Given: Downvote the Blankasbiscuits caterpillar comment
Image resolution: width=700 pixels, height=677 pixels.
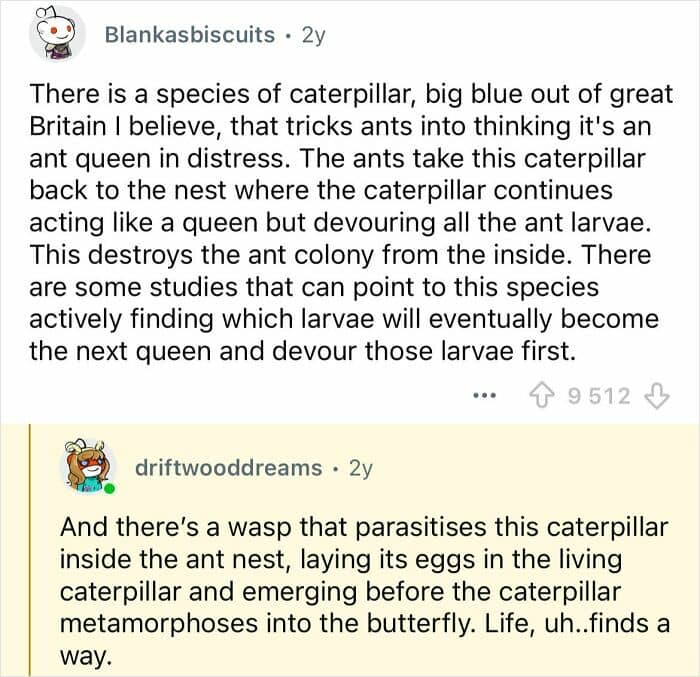Looking at the screenshot, I should (656, 396).
